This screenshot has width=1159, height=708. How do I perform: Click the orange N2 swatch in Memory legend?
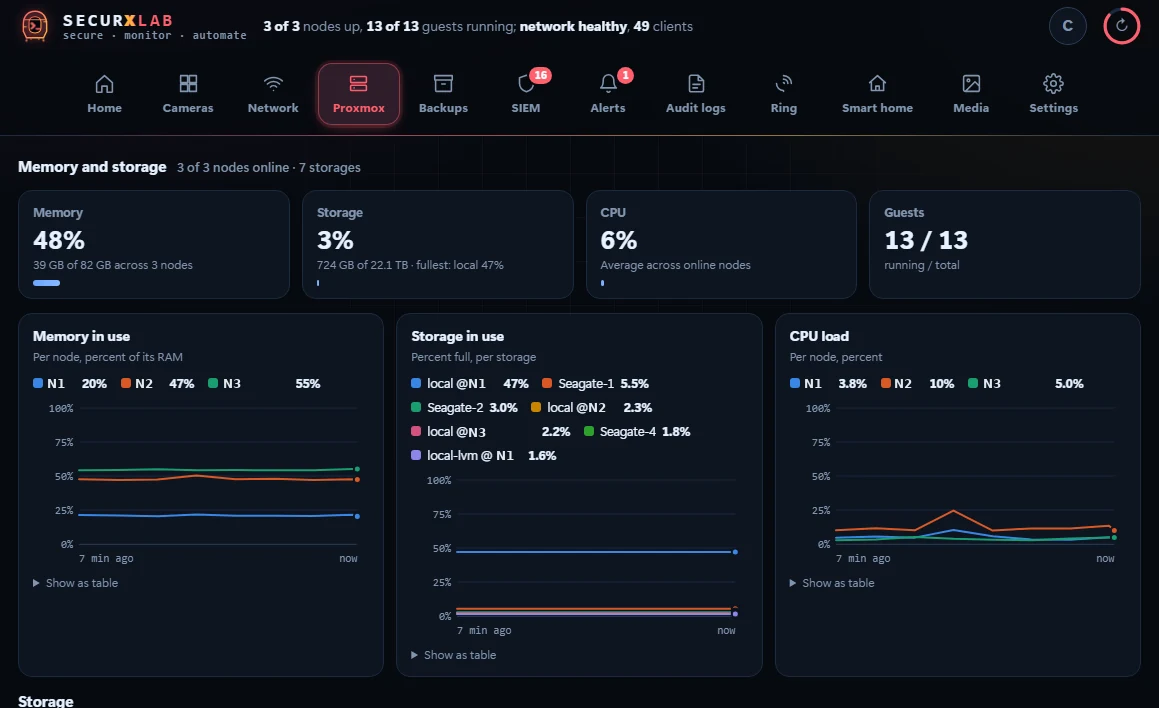pos(126,383)
